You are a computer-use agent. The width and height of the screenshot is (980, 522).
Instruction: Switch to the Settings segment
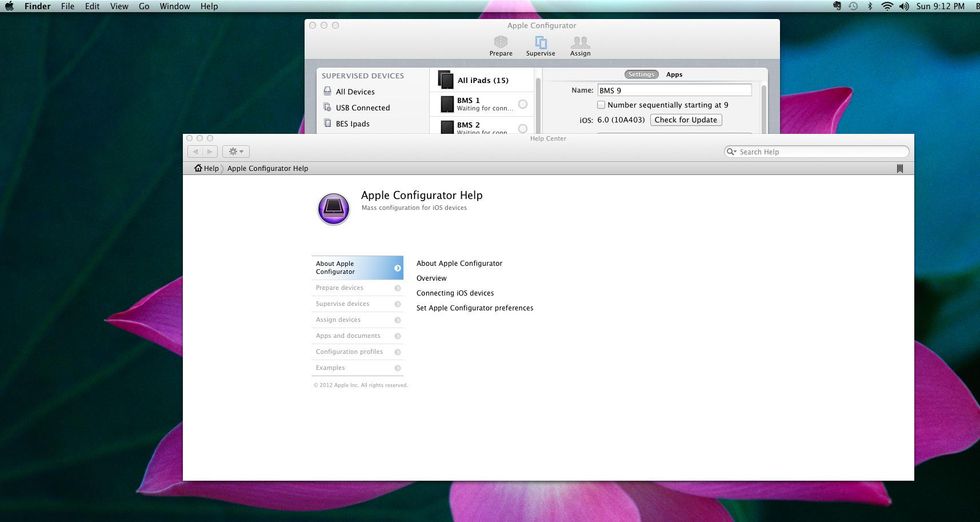(641, 74)
